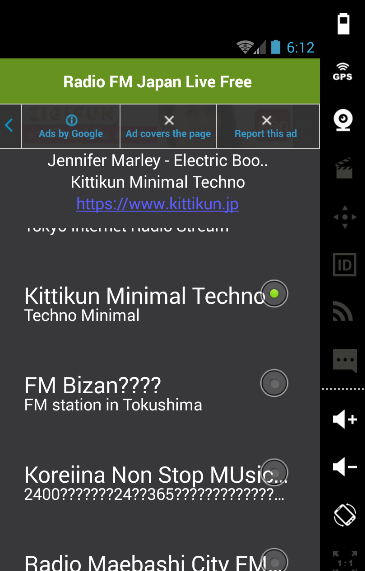
Task: Open the kittikun.jp link
Action: click(157, 204)
